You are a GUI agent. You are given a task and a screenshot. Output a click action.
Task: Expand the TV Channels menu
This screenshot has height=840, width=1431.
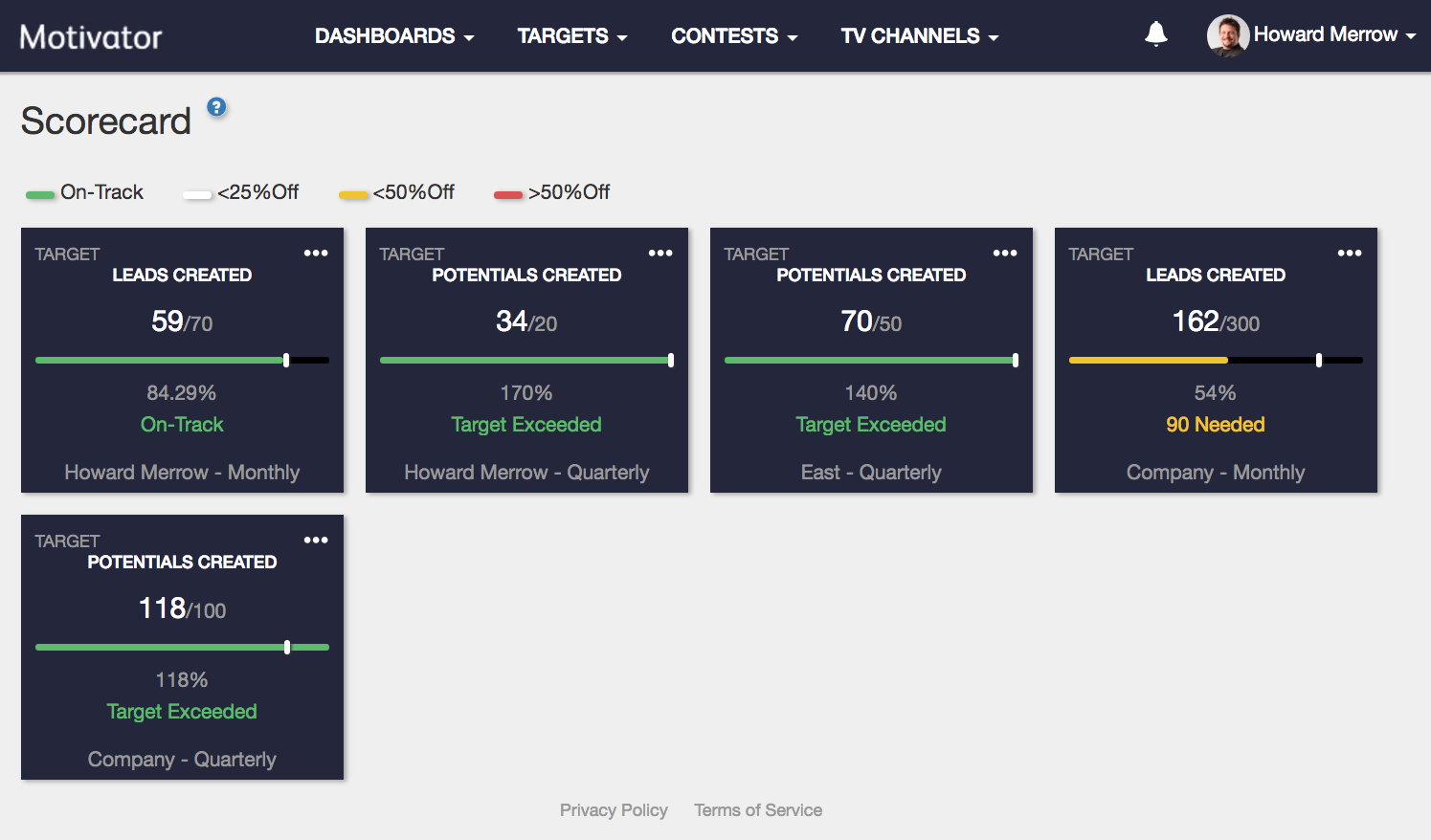tap(920, 36)
